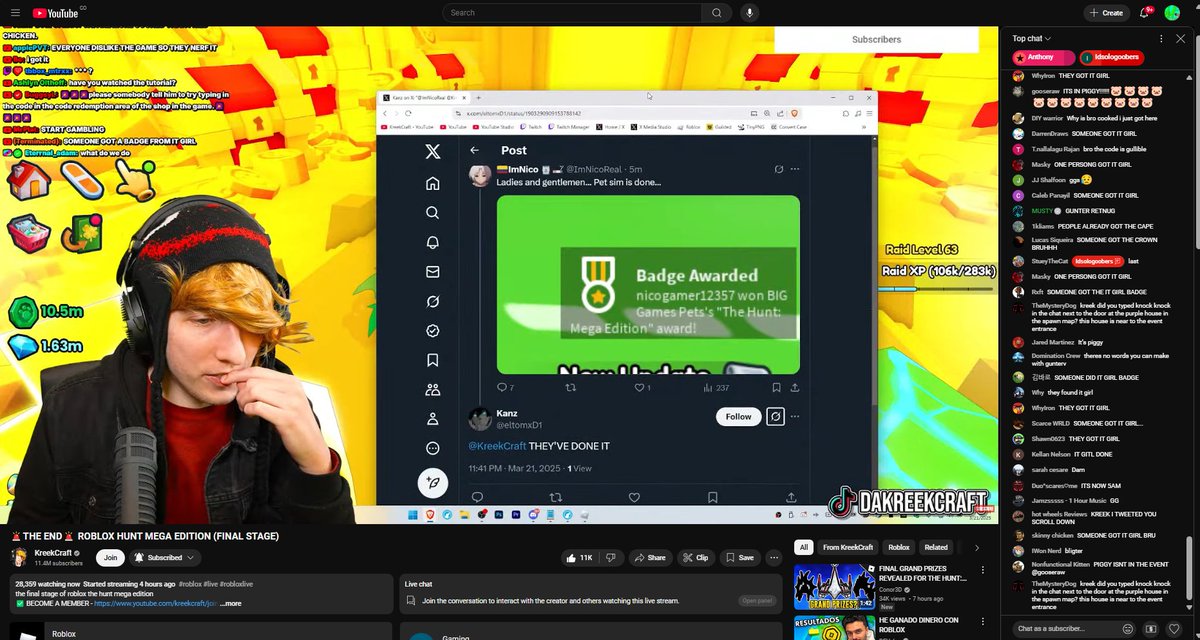
Task: Open live chat options three-dot menu
Action: [x=1161, y=39]
